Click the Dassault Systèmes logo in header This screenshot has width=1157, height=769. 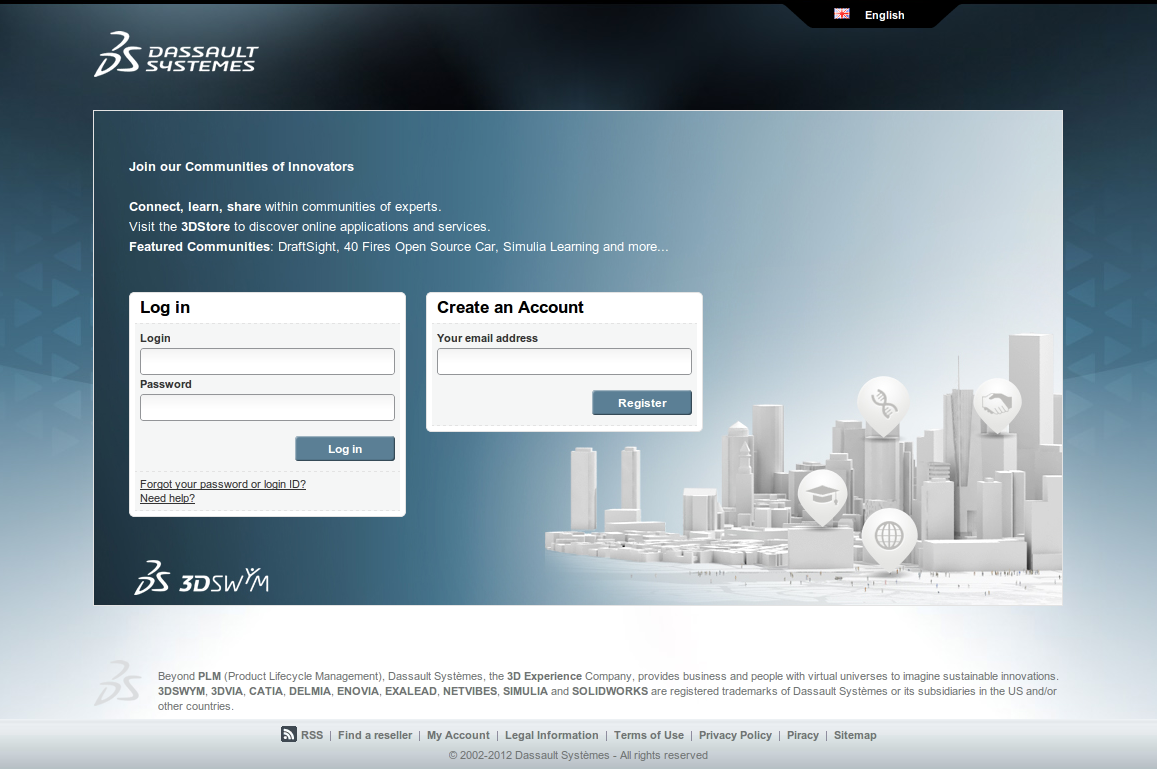pyautogui.click(x=176, y=54)
